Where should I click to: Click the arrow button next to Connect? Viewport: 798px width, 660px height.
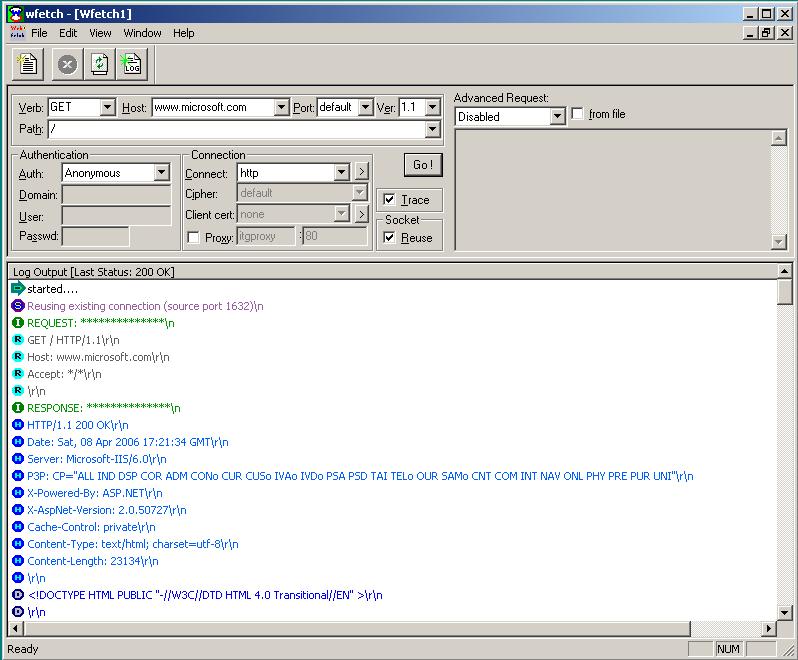coord(361,171)
